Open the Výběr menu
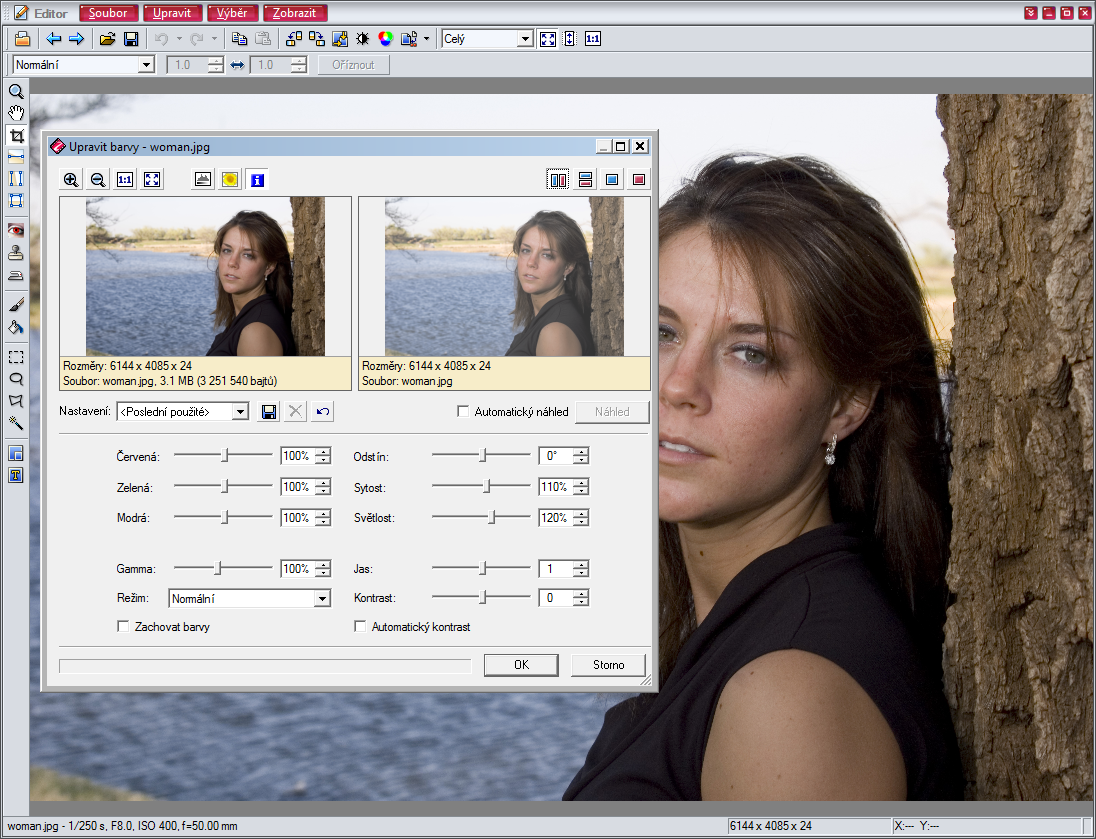This screenshot has height=839, width=1096. click(x=232, y=13)
